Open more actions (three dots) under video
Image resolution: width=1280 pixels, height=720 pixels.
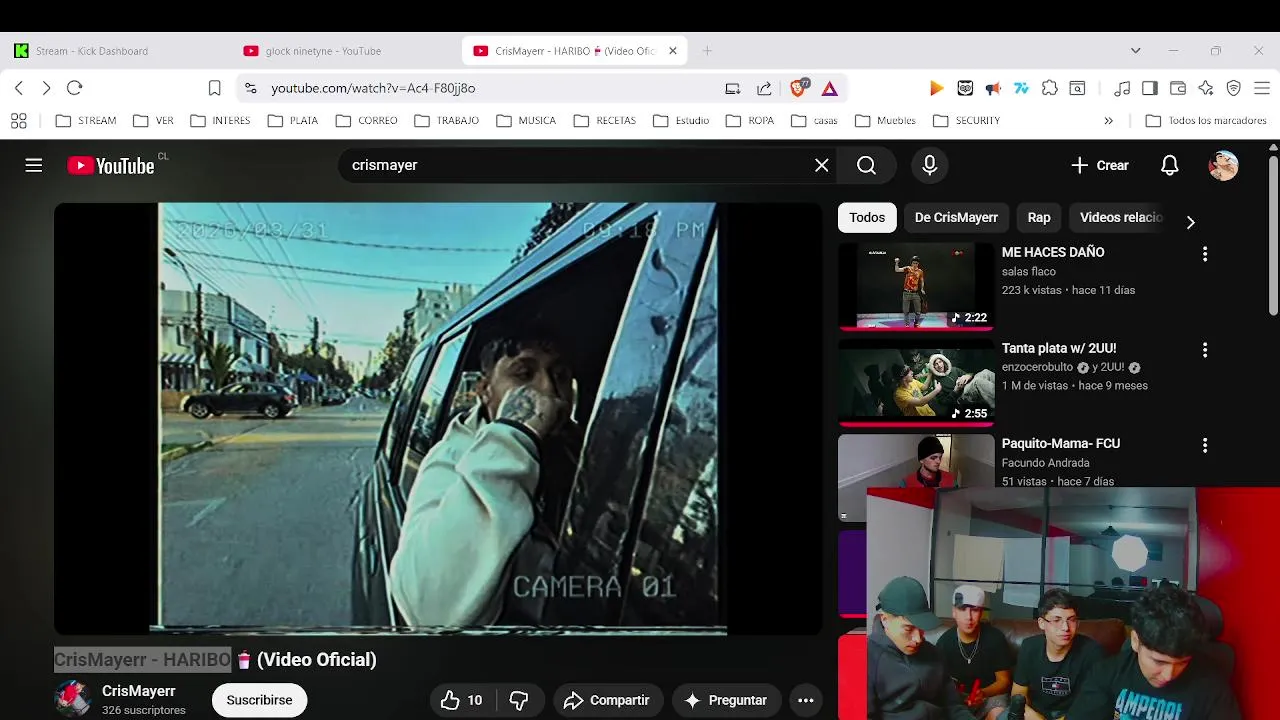806,700
